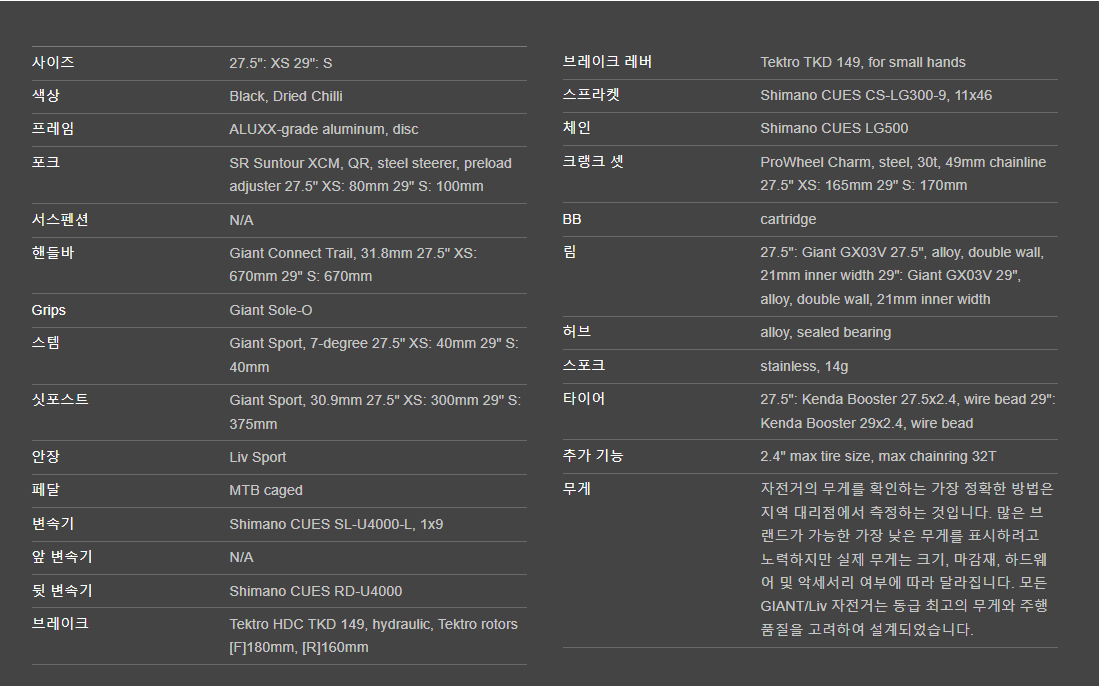Screen dimensions: 1099x686
Task: Click the Shimano CUES LG500 chain text
Action: [x=834, y=128]
